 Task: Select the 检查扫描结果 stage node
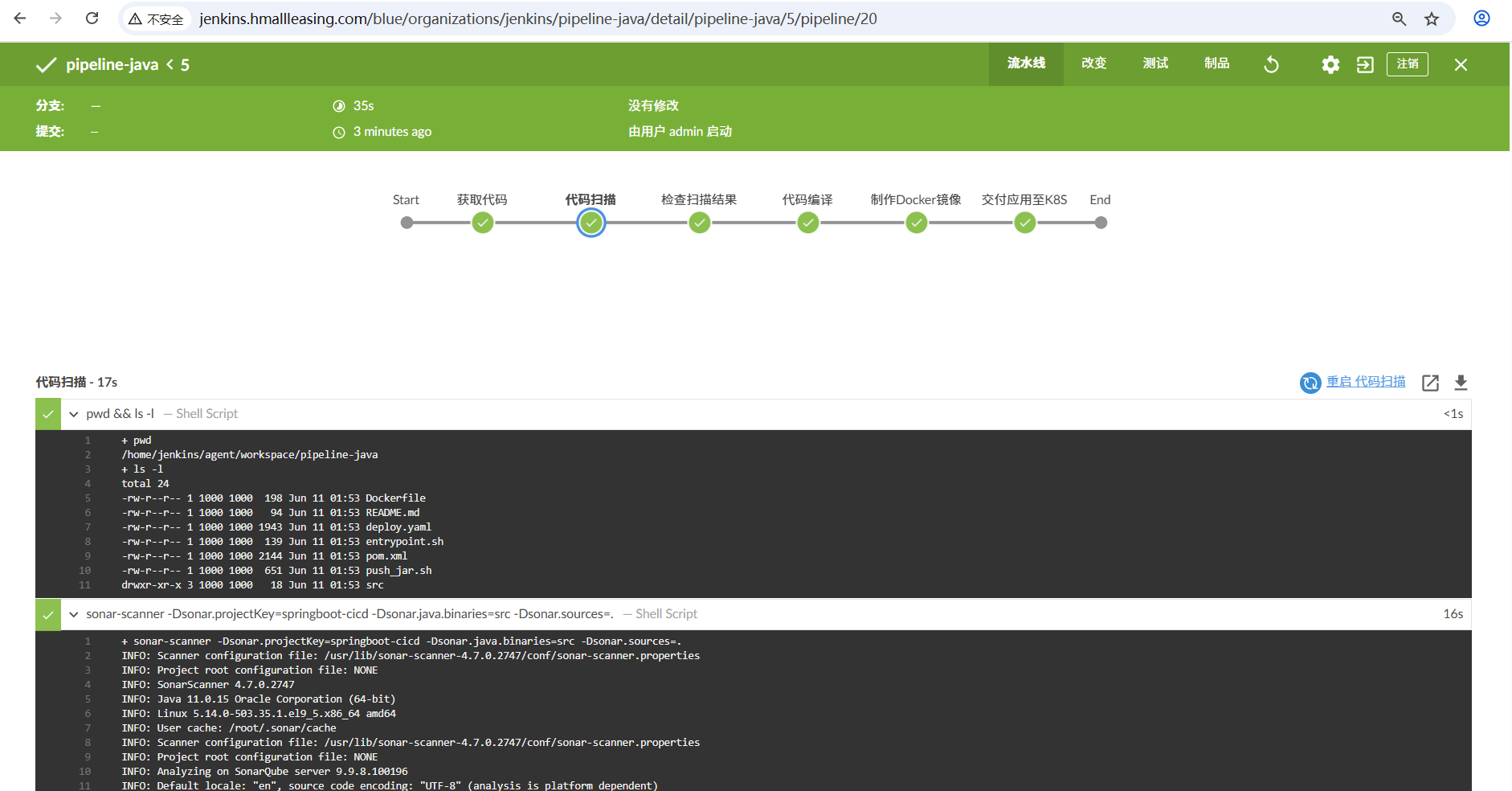tap(700, 223)
